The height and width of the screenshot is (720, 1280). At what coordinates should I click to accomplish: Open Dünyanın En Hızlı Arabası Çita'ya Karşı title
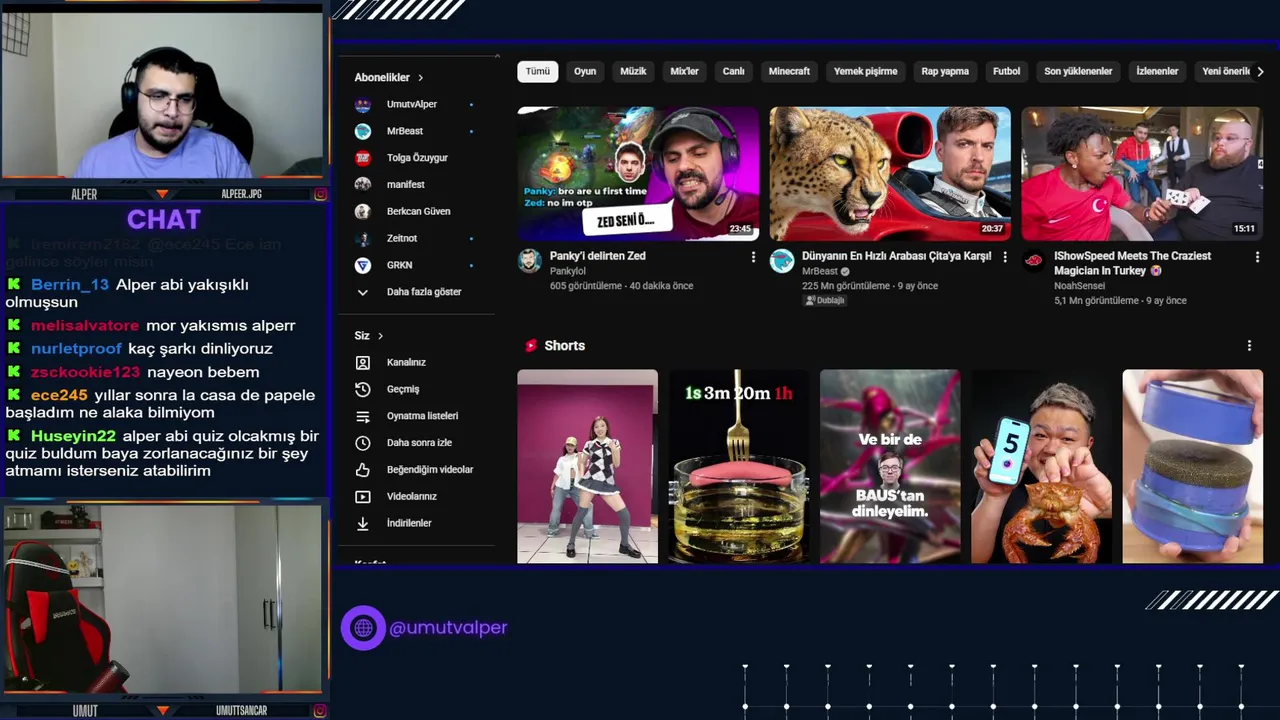[x=897, y=256]
